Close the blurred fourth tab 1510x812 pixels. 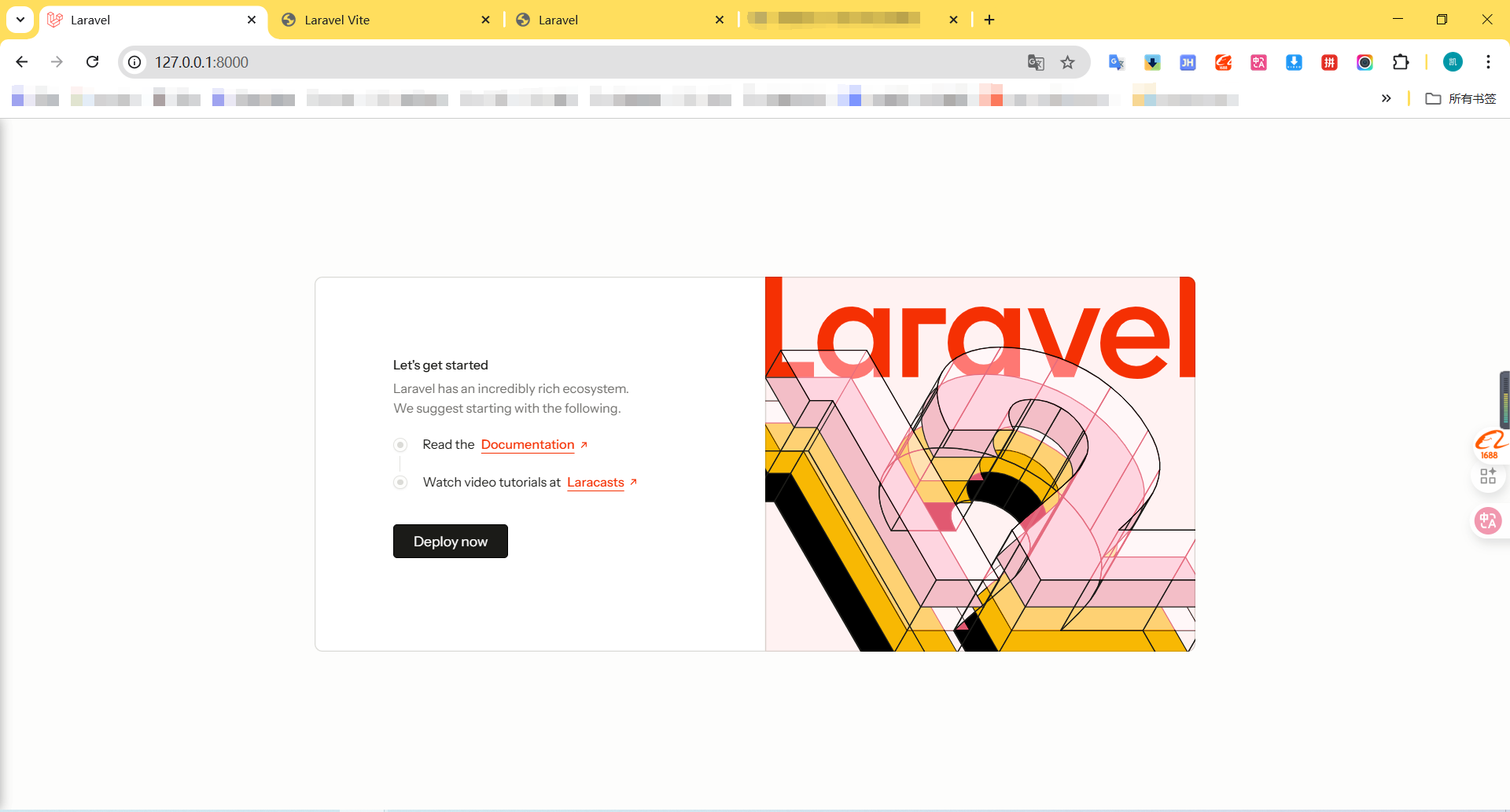click(x=953, y=20)
